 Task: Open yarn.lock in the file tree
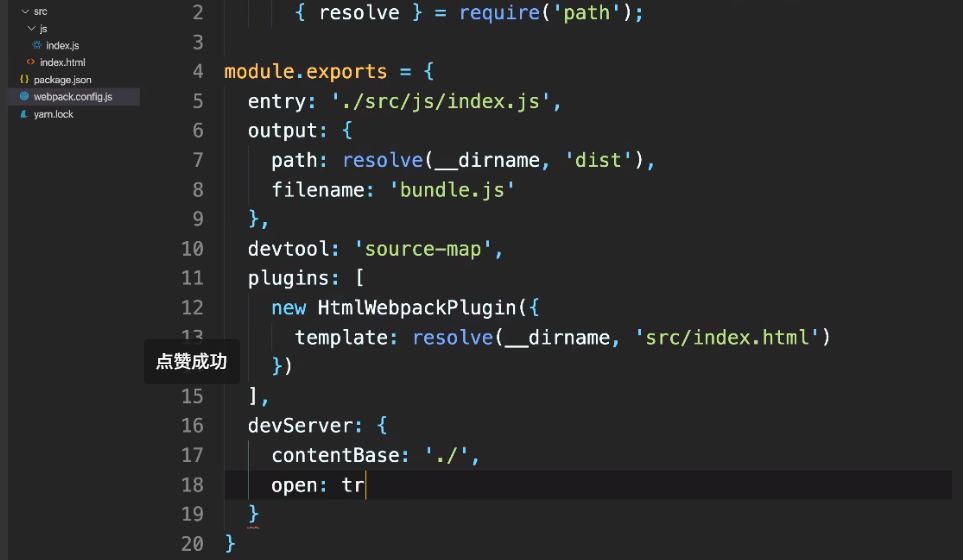(x=53, y=114)
